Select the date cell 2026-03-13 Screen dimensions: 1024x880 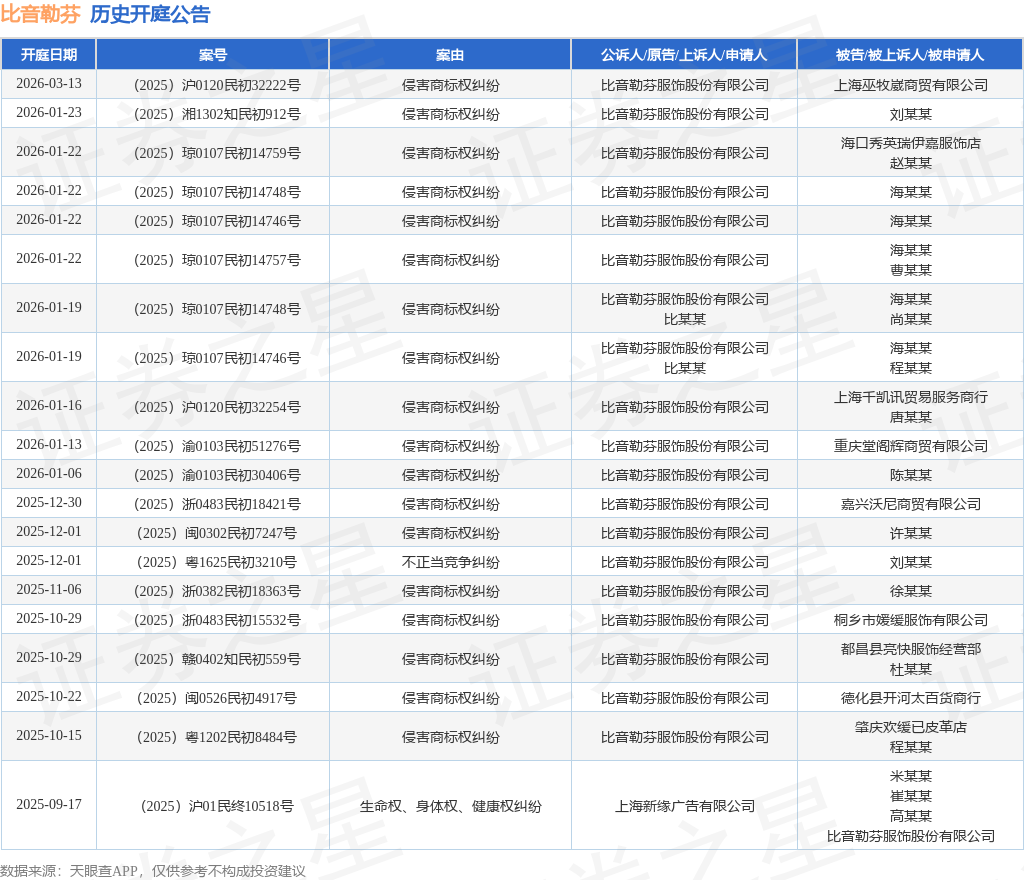(49, 84)
